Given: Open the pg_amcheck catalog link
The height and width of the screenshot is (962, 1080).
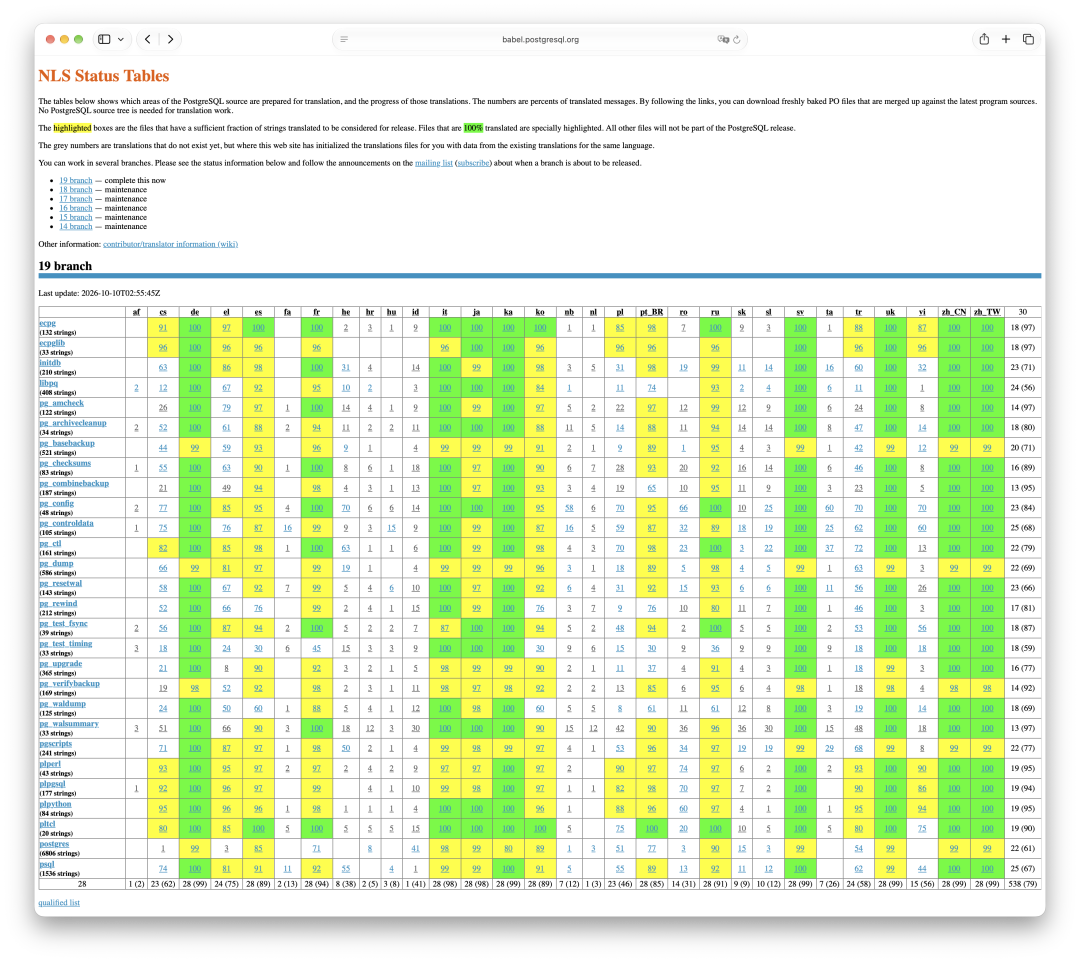Looking at the screenshot, I should [x=62, y=403].
